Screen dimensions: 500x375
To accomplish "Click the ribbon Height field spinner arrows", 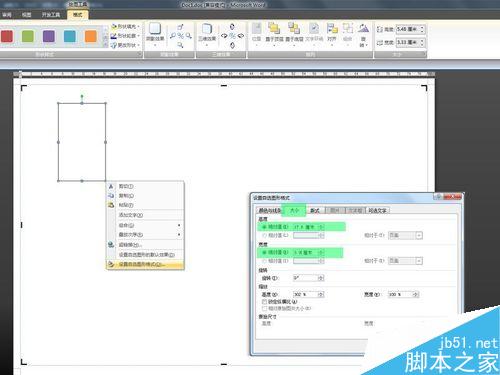I will pyautogui.click(x=422, y=29).
